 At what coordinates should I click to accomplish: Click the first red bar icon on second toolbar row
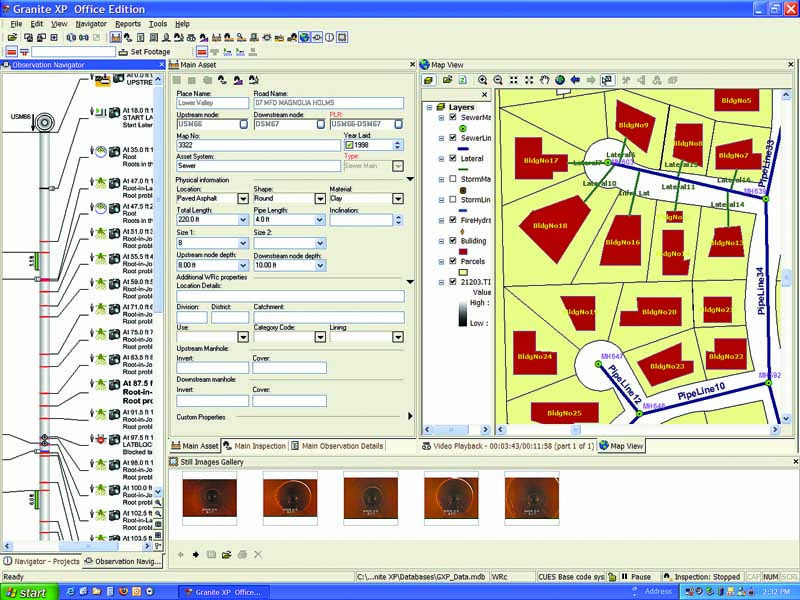[x=11, y=52]
